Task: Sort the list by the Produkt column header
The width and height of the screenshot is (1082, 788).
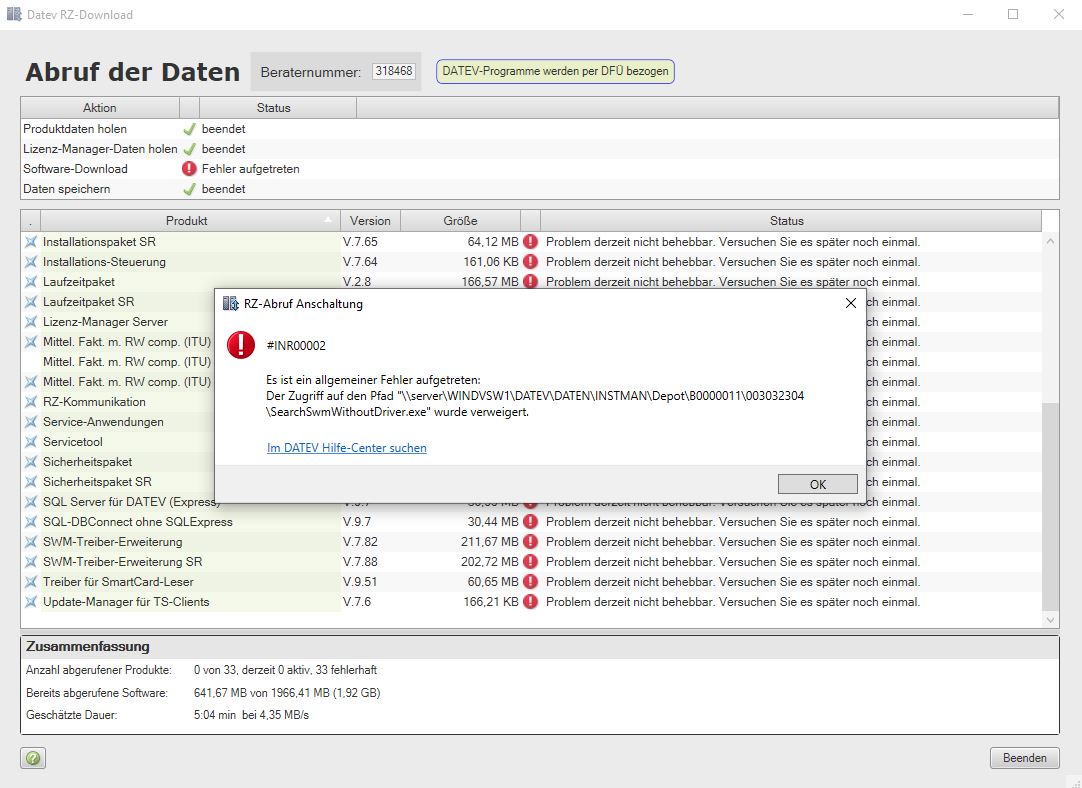Action: (187, 221)
